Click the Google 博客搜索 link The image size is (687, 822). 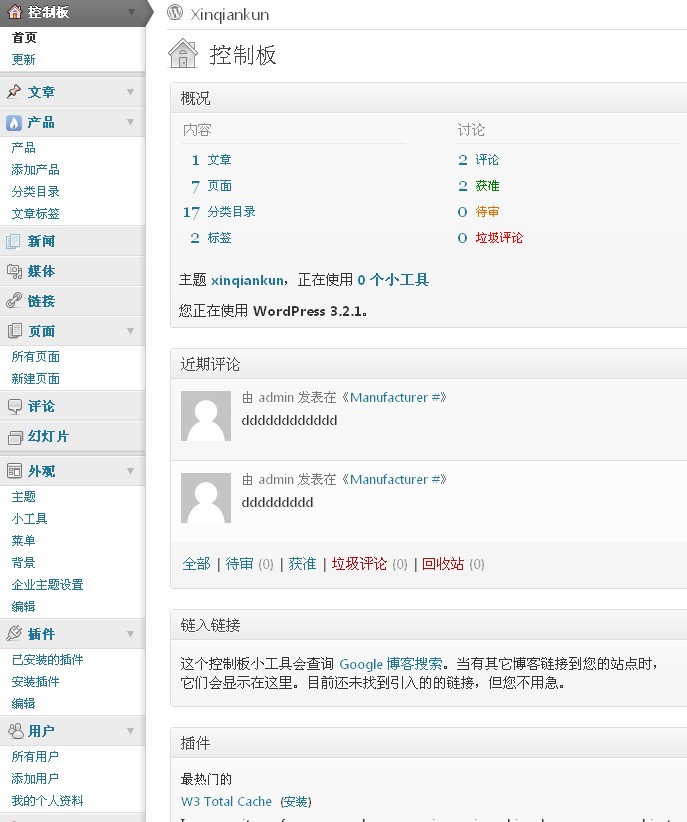click(x=391, y=664)
